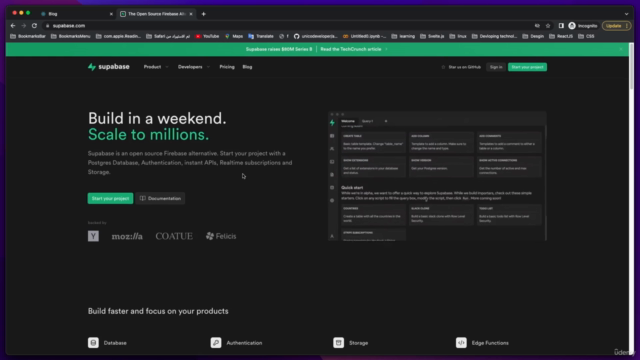Viewport: 640px width, 360px height.
Task: Dismiss the green announcement banner
Action: (621, 49)
